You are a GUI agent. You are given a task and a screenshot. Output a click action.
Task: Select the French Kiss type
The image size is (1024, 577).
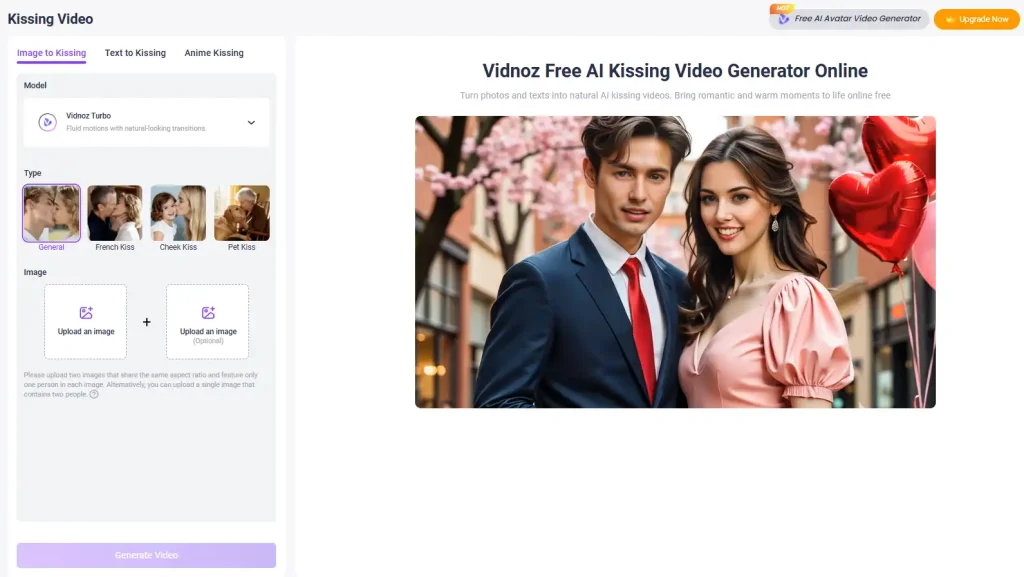click(114, 211)
